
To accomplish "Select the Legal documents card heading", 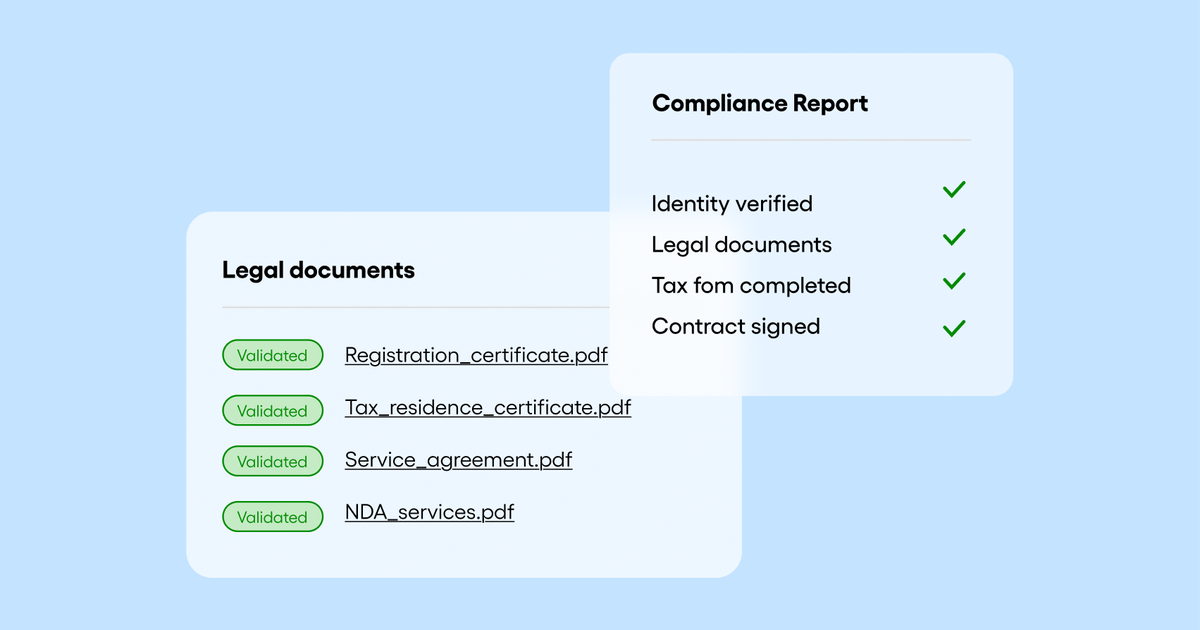I will (318, 270).
